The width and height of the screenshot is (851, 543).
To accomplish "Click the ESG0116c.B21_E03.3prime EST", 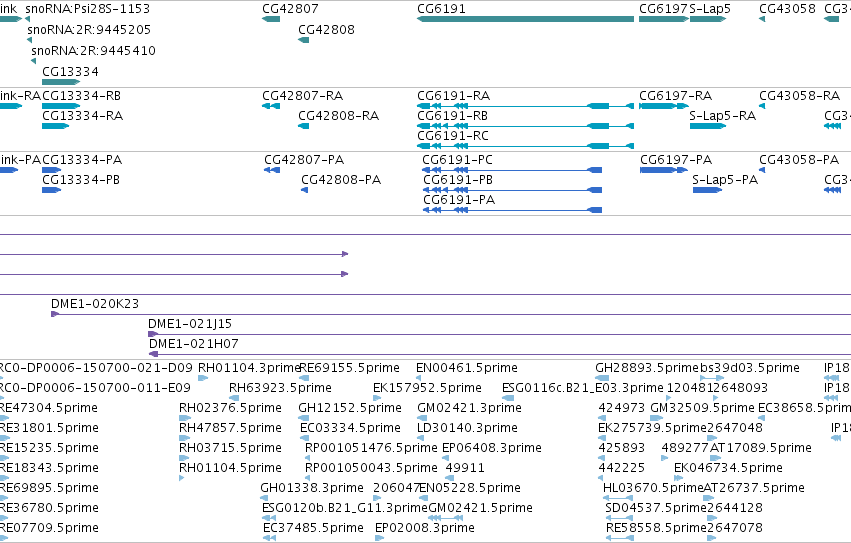I will [x=508, y=398].
